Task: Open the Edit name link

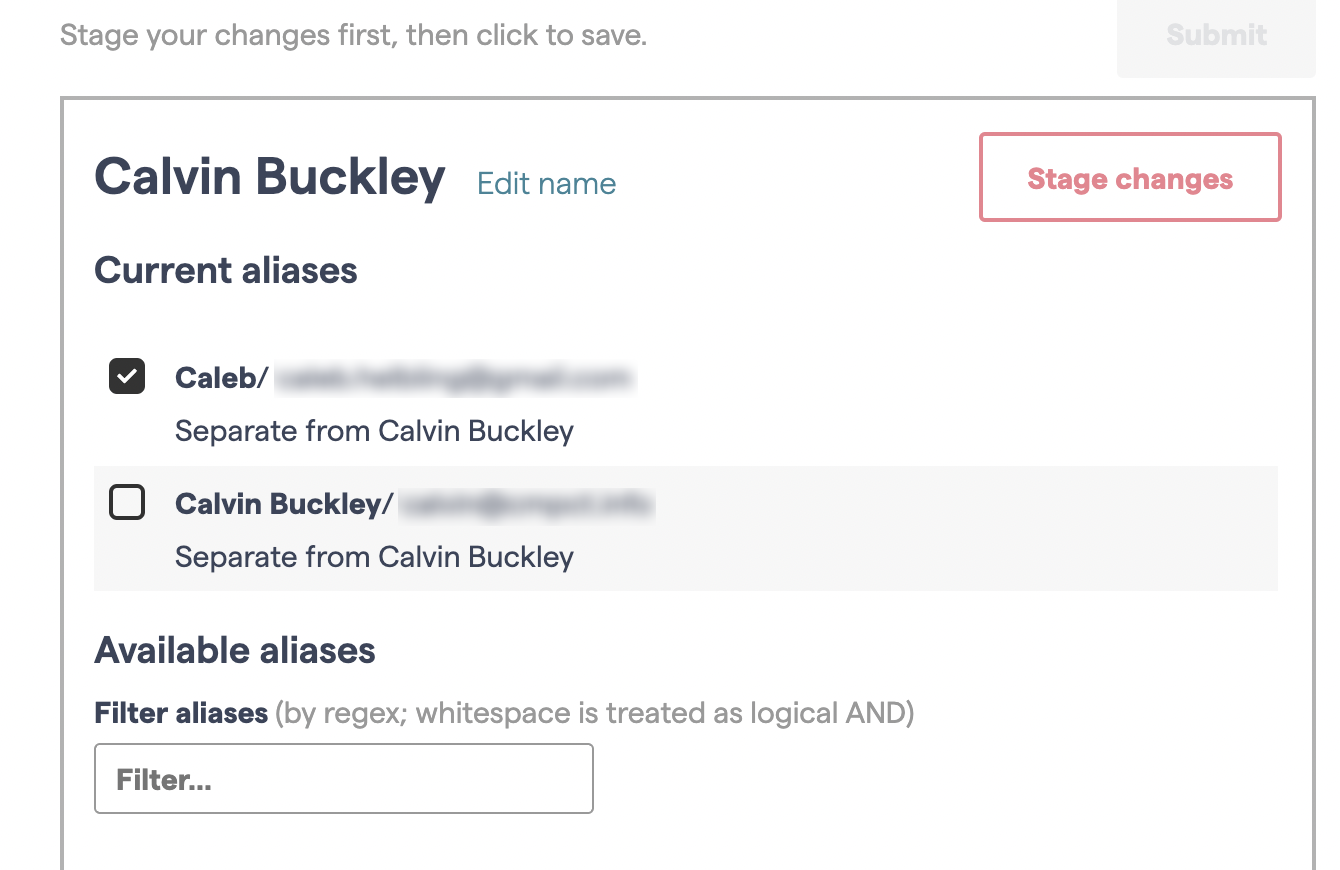Action: coord(546,183)
